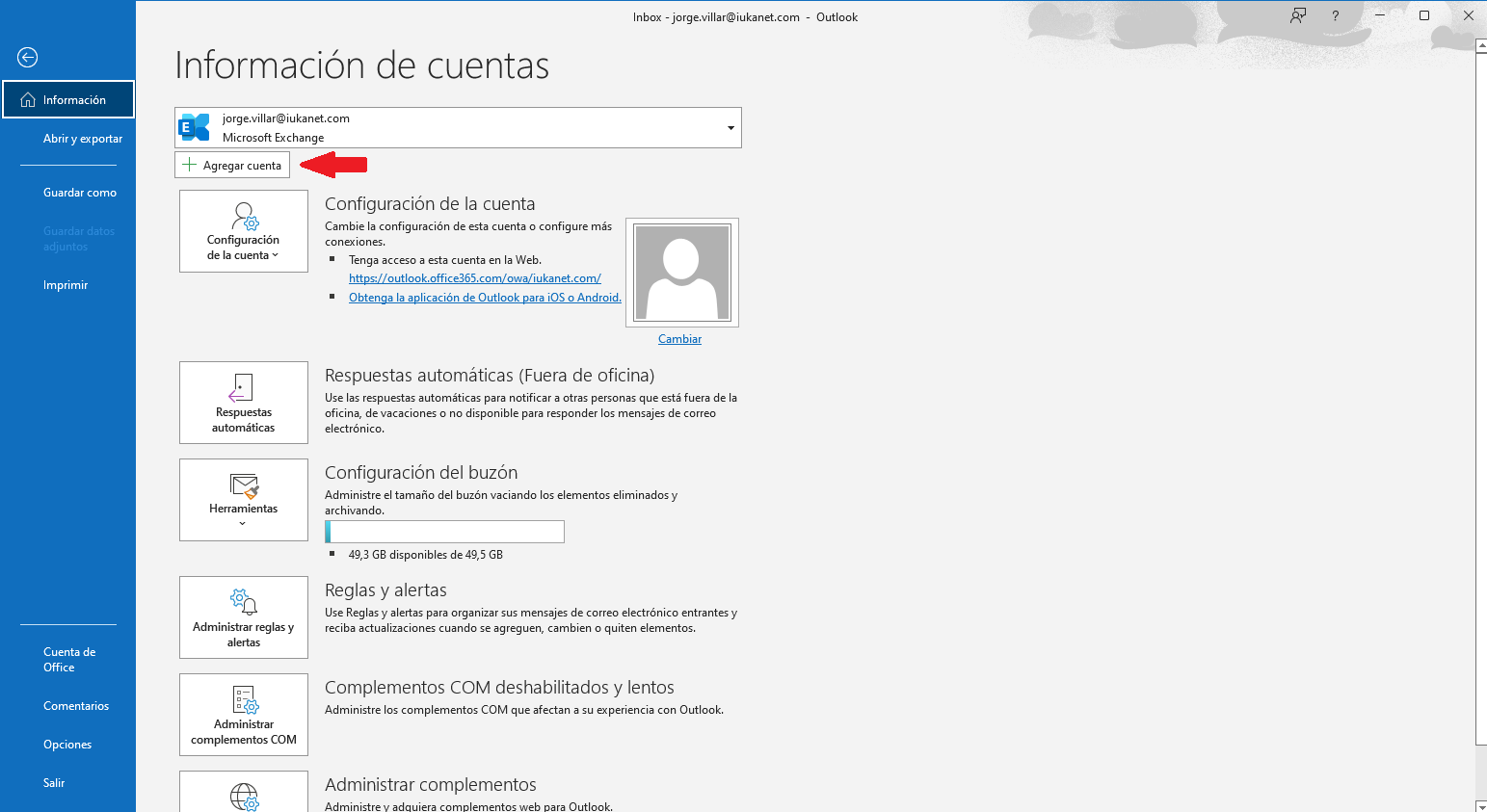Screen dimensions: 1487x812
Task: Choose Imprimir in sidebar
Action: pyautogui.click(x=66, y=285)
